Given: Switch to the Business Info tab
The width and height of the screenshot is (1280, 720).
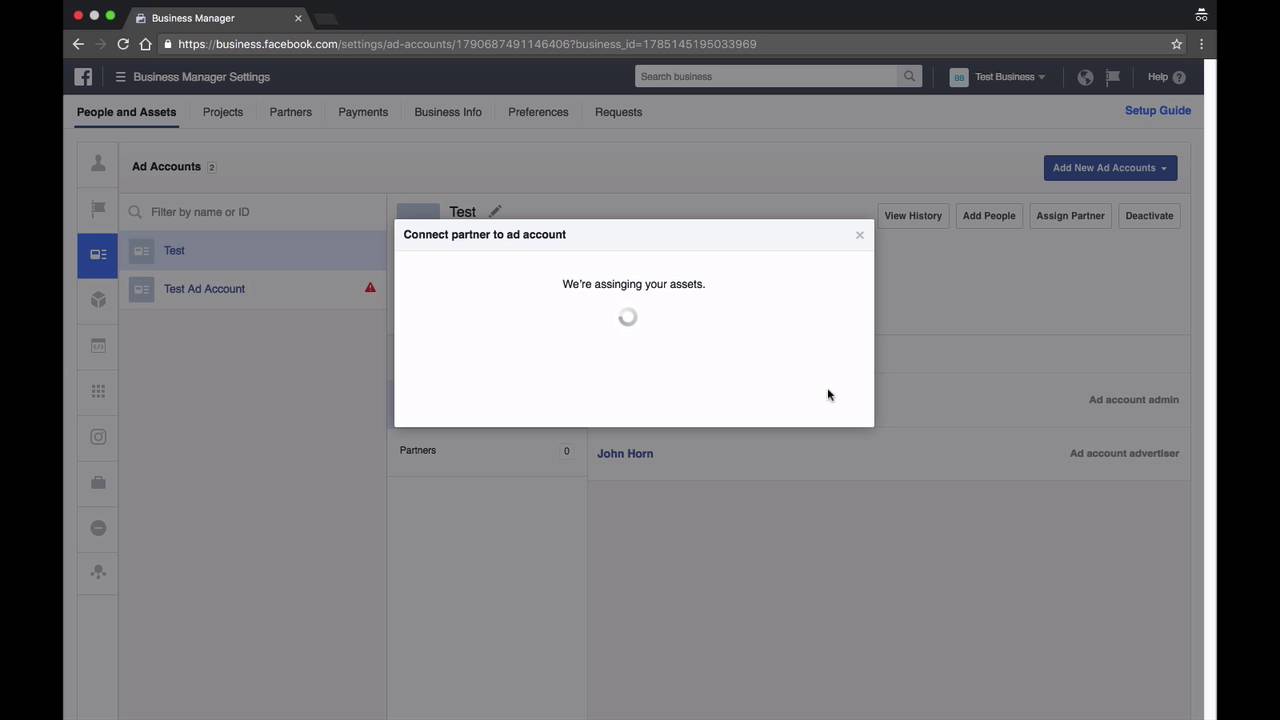Looking at the screenshot, I should [448, 112].
